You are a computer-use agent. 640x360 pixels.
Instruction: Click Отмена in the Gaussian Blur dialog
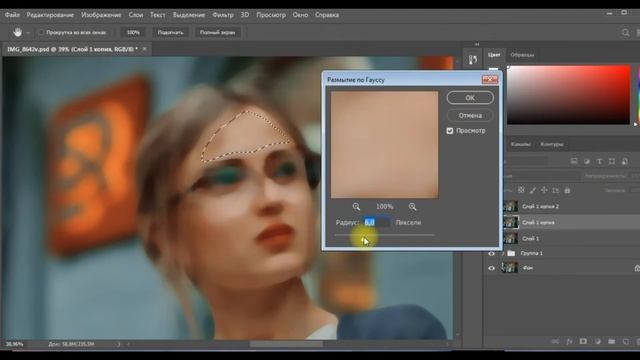click(x=470, y=116)
